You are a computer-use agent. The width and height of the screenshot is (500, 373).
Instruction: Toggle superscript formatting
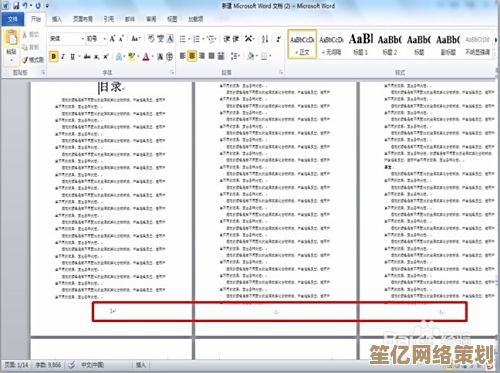pos(106,57)
